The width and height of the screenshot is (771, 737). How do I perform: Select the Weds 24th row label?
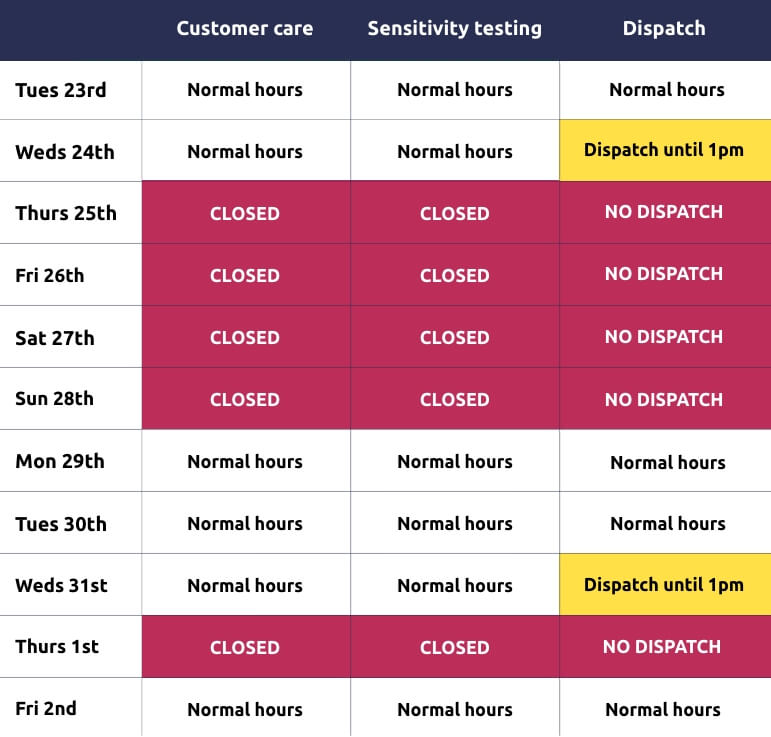click(65, 152)
